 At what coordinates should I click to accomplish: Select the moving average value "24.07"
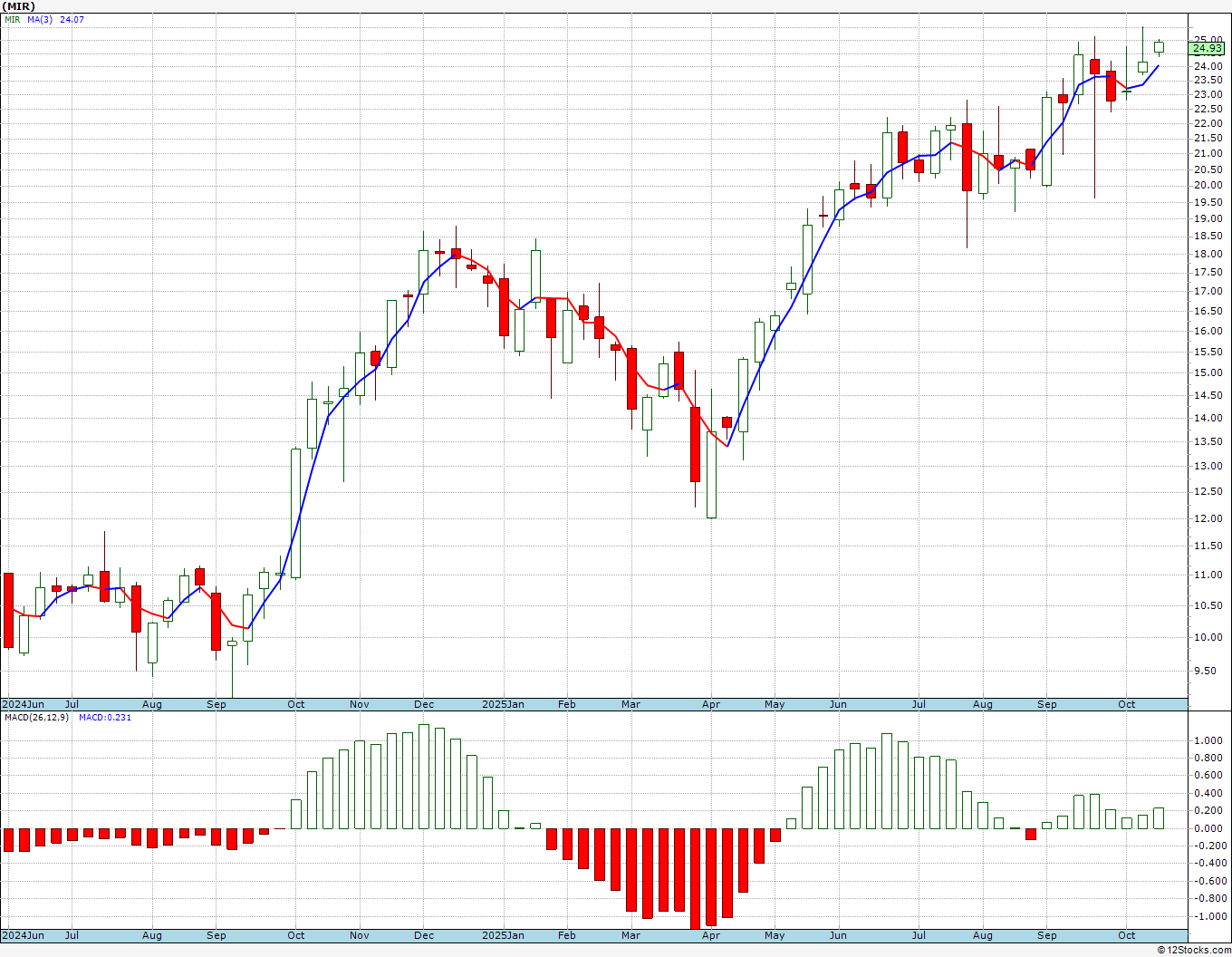(72, 19)
